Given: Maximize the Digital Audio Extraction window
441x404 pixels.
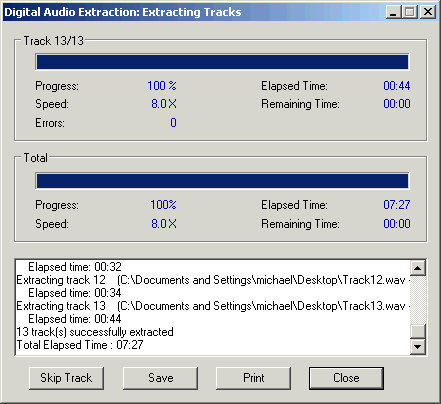Looking at the screenshot, I should [x=409, y=12].
